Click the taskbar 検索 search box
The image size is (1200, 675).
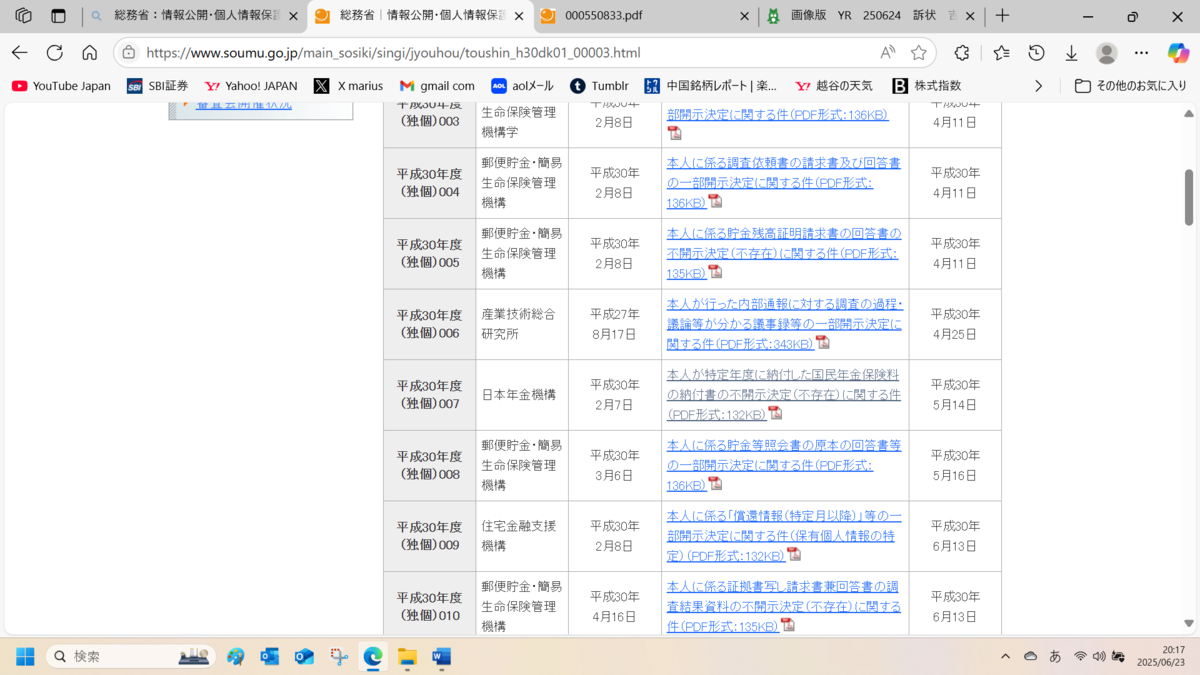click(x=130, y=656)
